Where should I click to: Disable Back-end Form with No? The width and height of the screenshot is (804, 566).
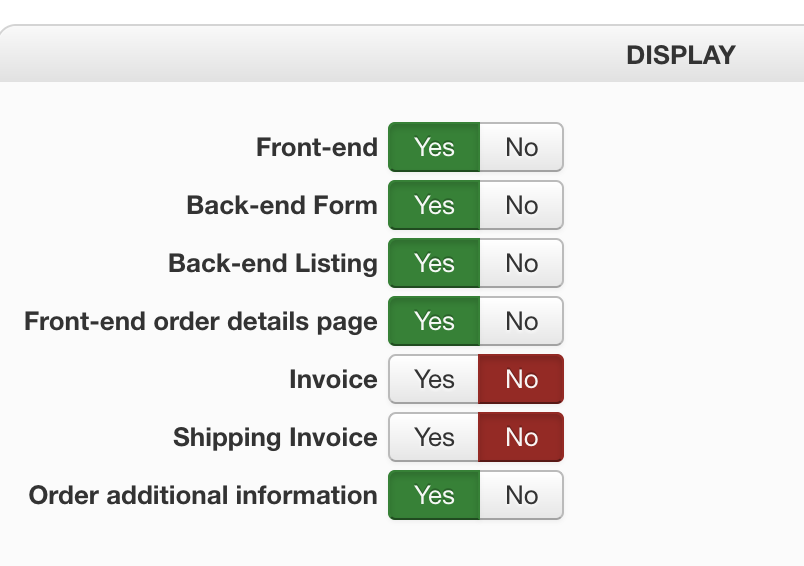click(521, 205)
